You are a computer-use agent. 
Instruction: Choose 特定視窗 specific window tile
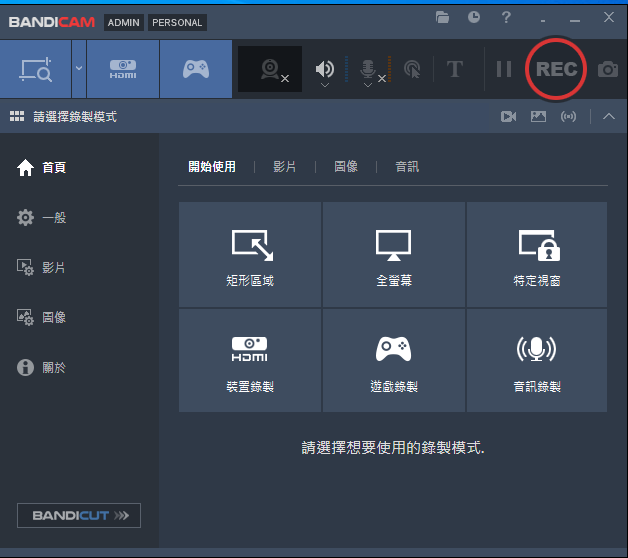click(536, 255)
